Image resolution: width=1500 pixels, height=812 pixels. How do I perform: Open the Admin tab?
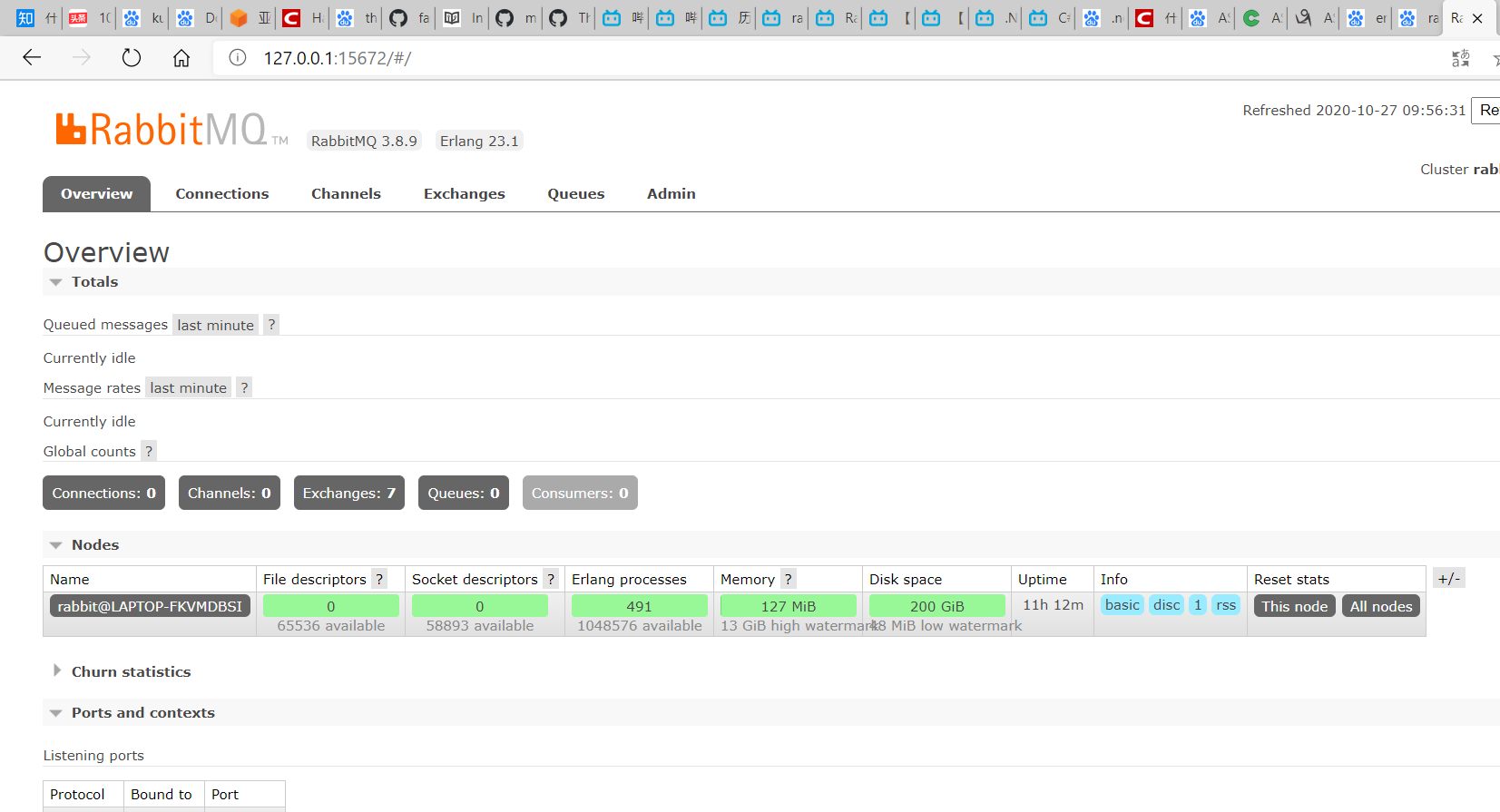point(672,193)
